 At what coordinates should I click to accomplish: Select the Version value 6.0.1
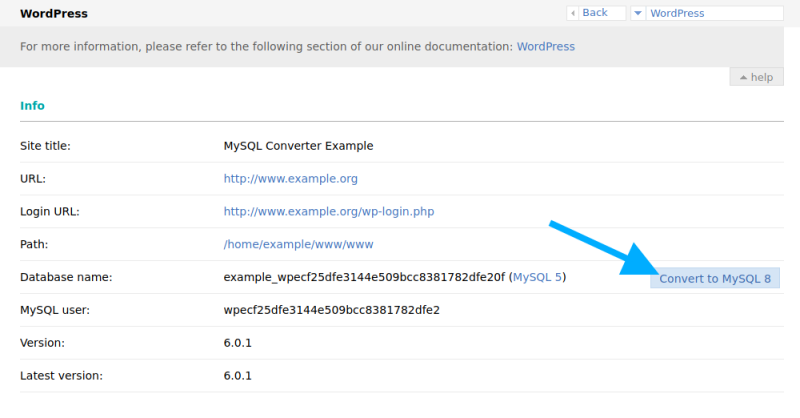click(x=238, y=343)
